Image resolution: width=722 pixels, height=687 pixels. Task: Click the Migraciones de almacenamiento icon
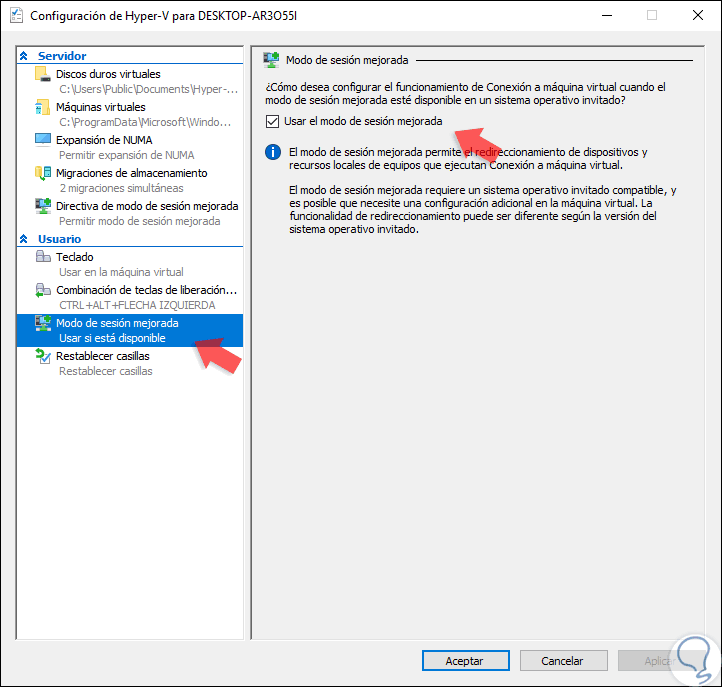pyautogui.click(x=43, y=173)
